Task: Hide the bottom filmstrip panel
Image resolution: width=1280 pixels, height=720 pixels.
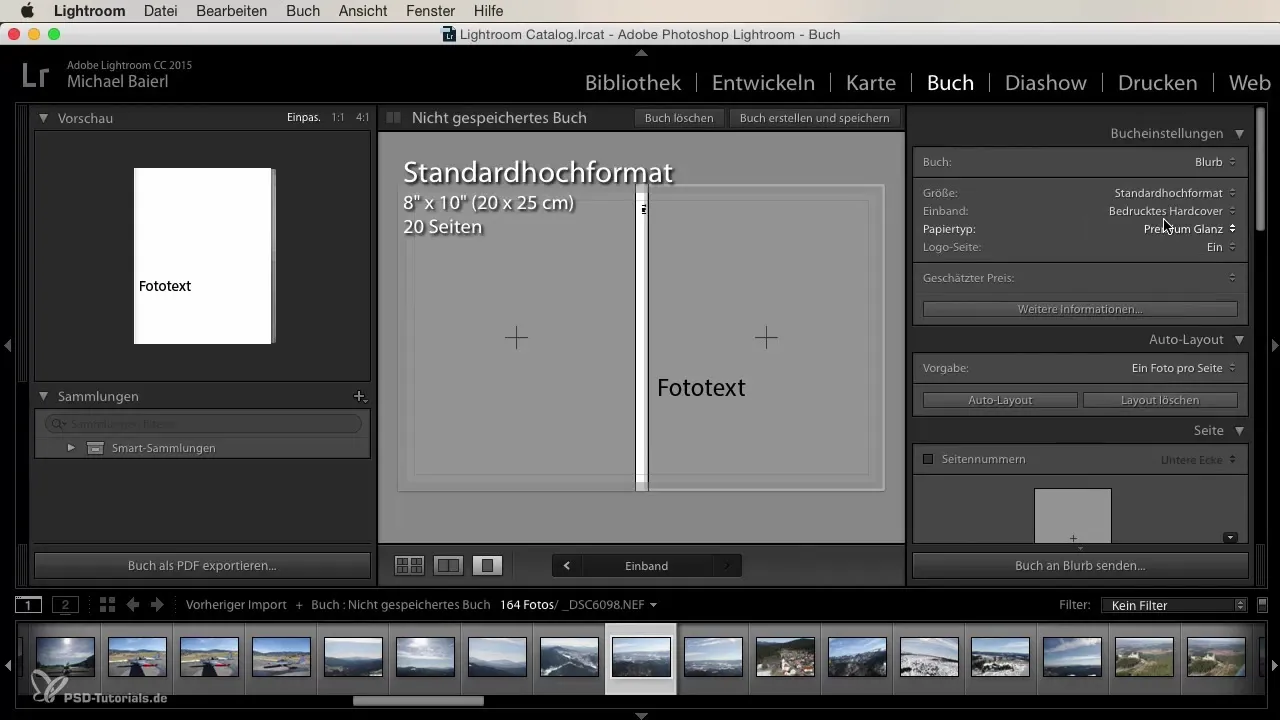Action: (641, 715)
